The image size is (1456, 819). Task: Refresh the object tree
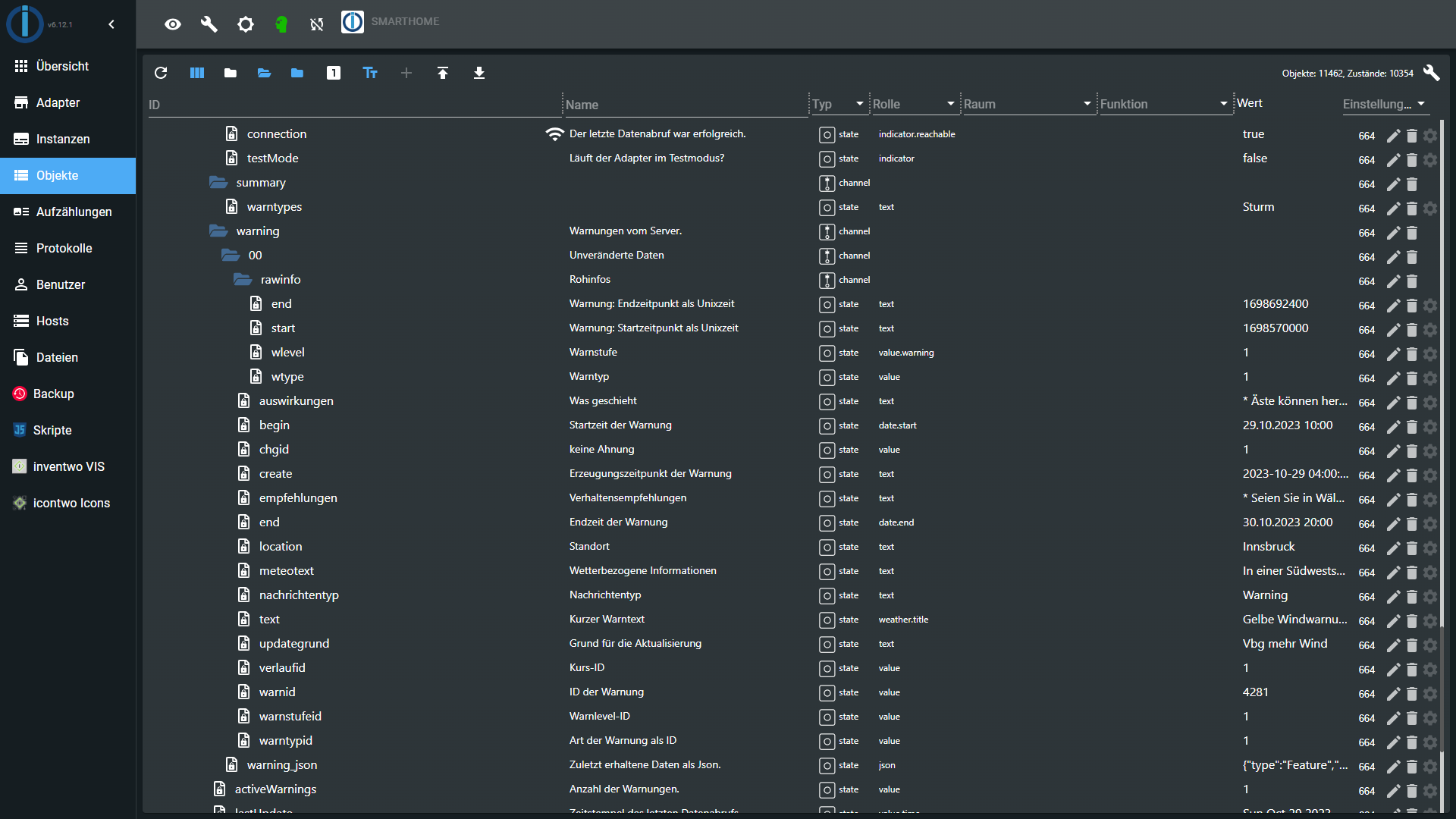(161, 73)
